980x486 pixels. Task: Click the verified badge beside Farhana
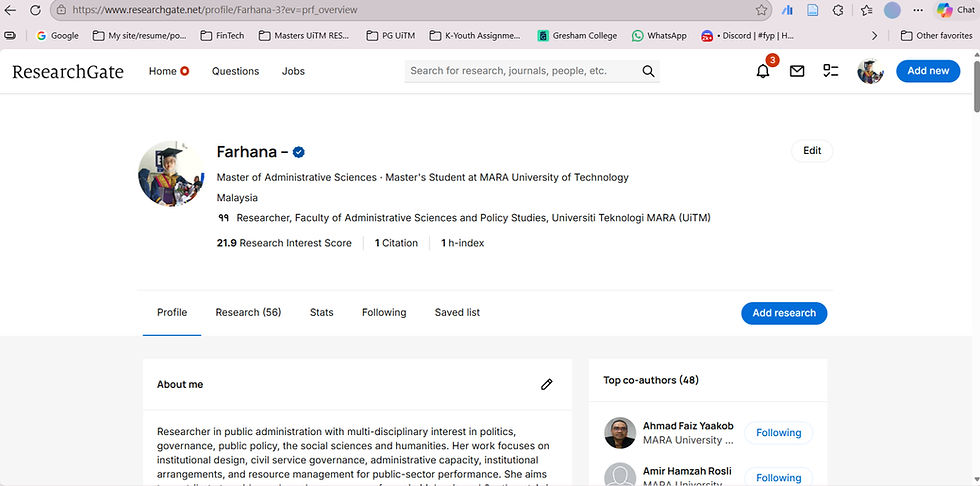point(299,152)
